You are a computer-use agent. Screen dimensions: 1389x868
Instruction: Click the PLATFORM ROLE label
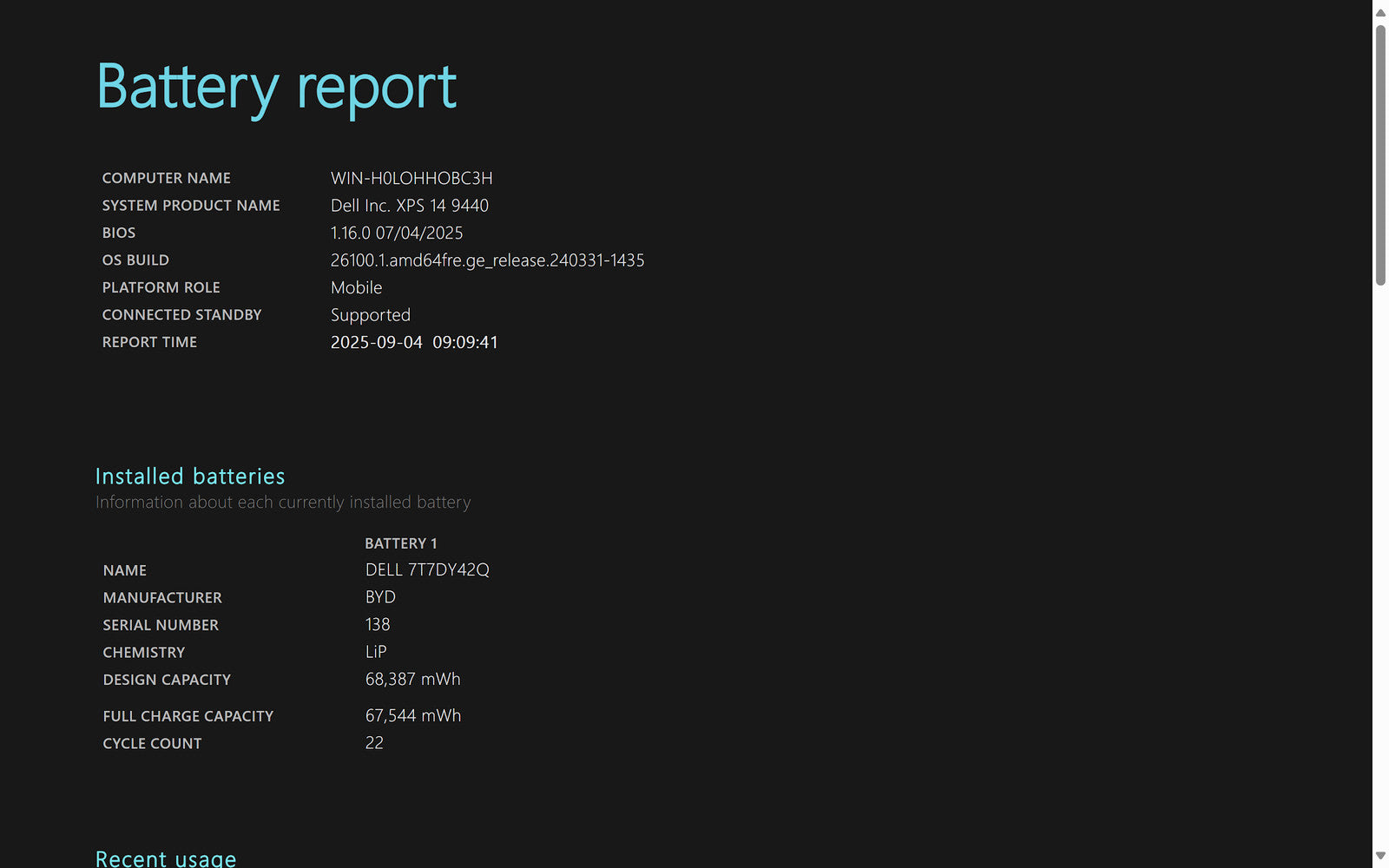tap(161, 287)
